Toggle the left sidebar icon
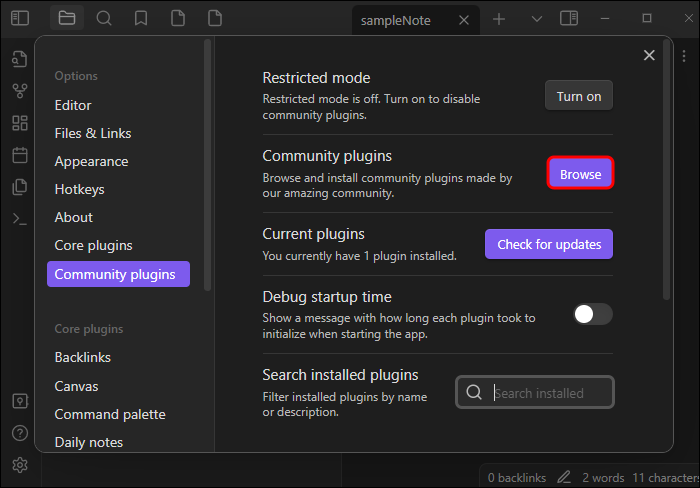Screen dimensions: 700x488 pos(20,18)
